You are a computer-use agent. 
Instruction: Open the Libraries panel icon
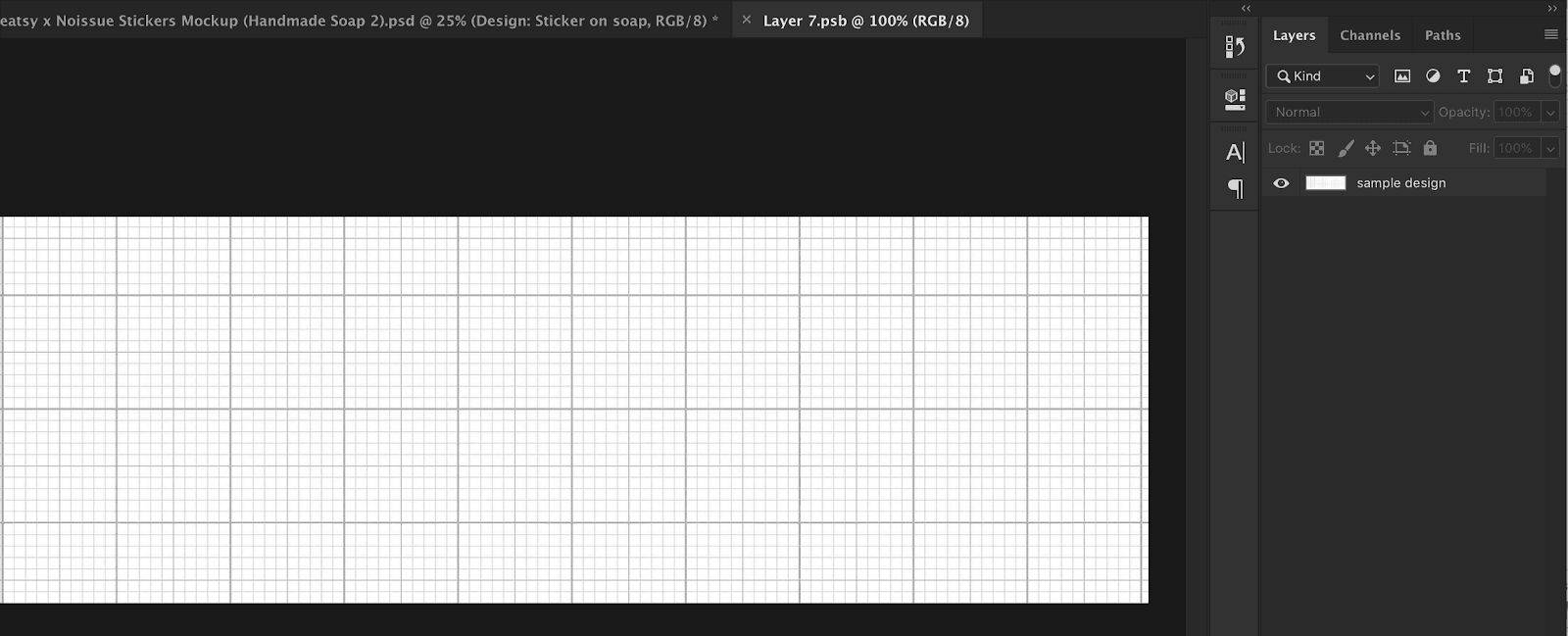1235,98
